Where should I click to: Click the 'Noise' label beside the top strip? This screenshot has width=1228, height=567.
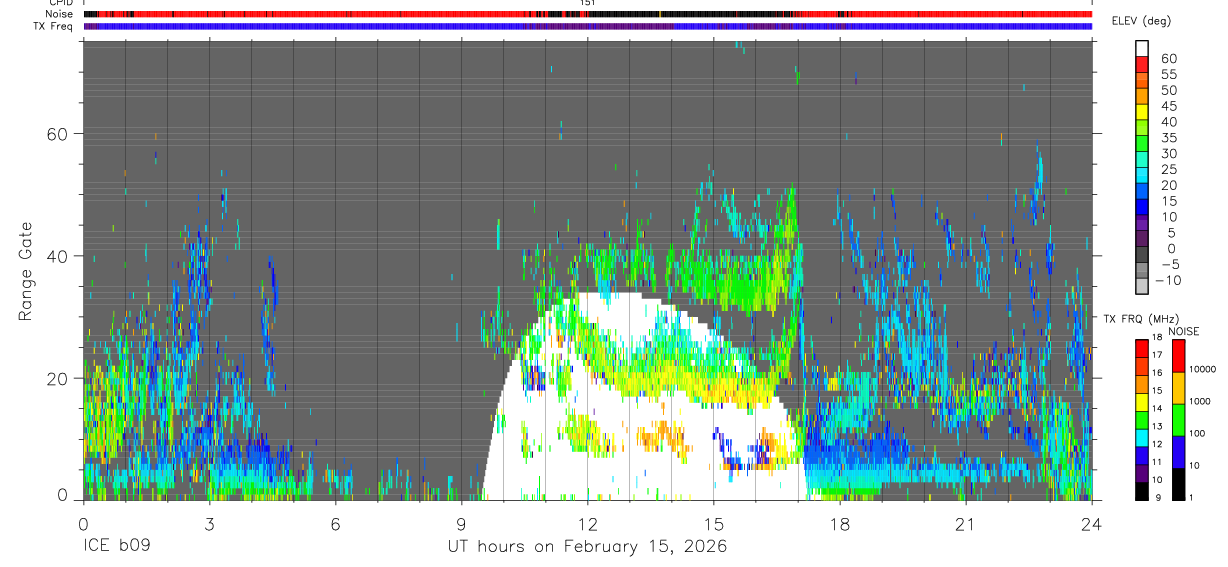click(58, 14)
